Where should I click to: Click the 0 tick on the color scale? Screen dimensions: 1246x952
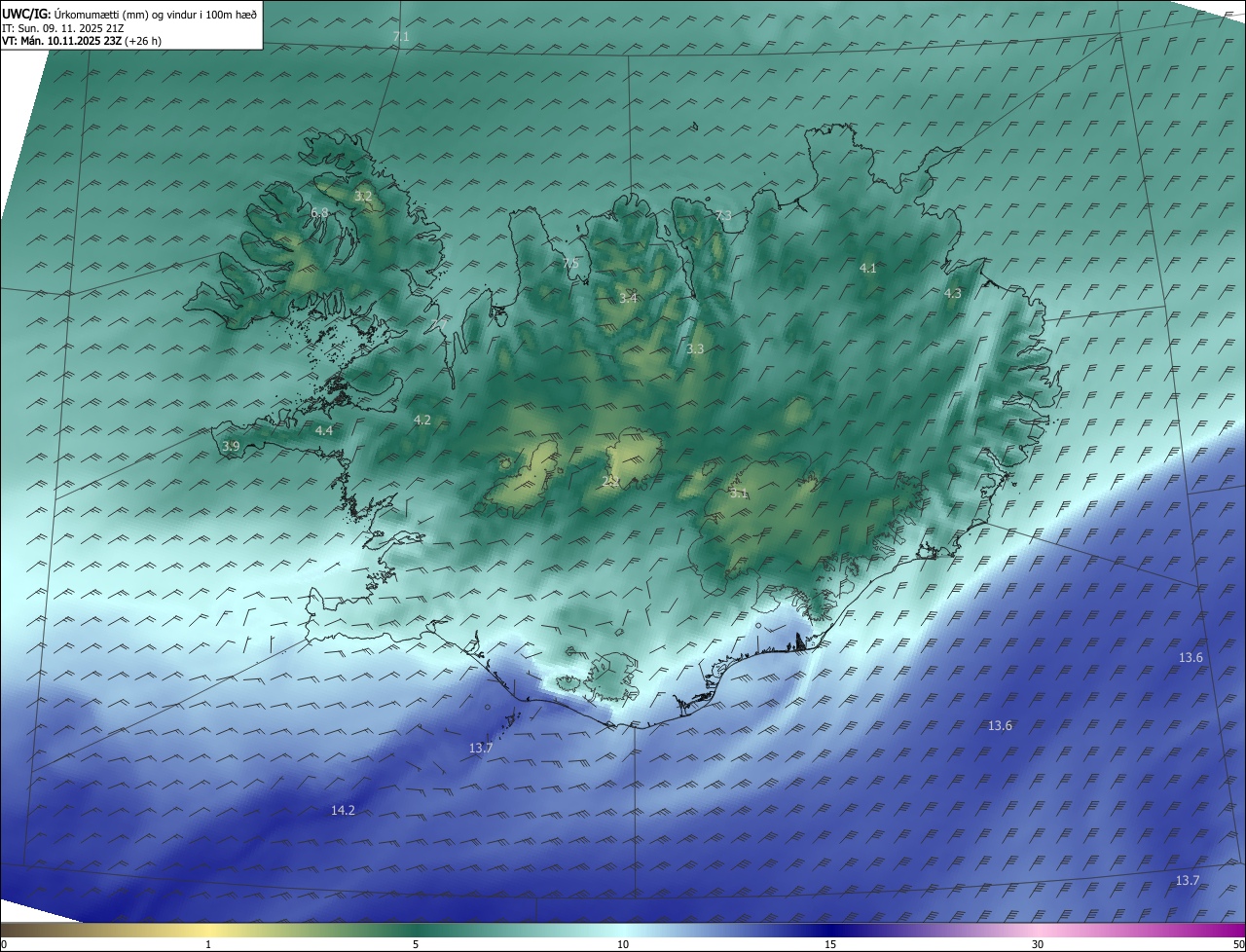pyautogui.click(x=3, y=944)
